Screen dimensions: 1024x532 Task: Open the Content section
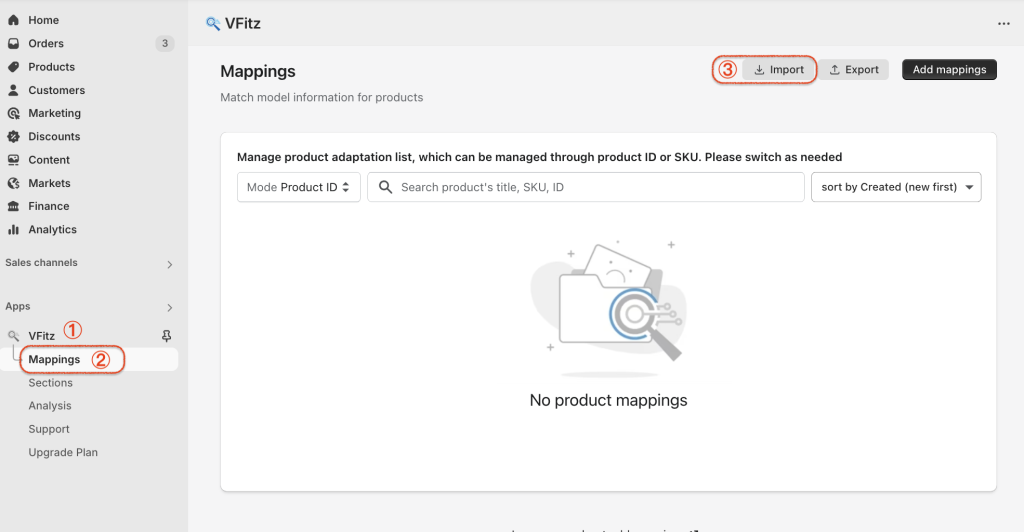tap(49, 160)
